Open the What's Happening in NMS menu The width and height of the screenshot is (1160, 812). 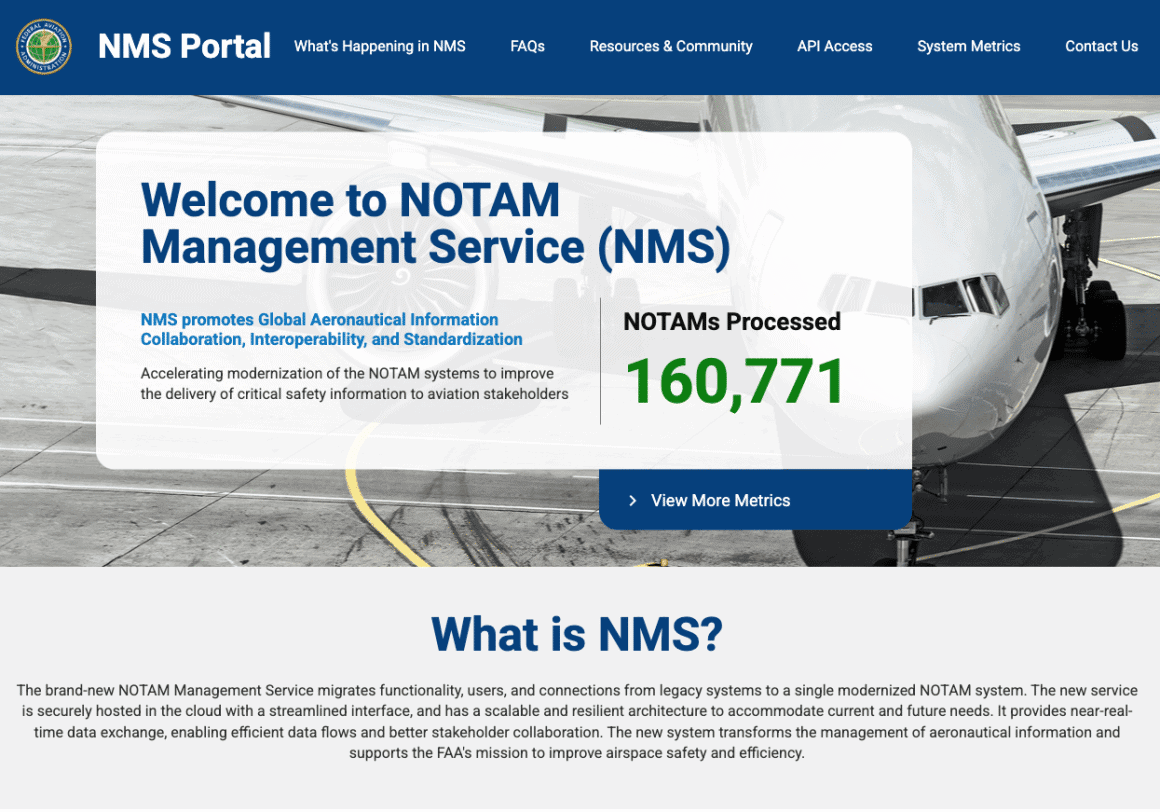pyautogui.click(x=379, y=46)
